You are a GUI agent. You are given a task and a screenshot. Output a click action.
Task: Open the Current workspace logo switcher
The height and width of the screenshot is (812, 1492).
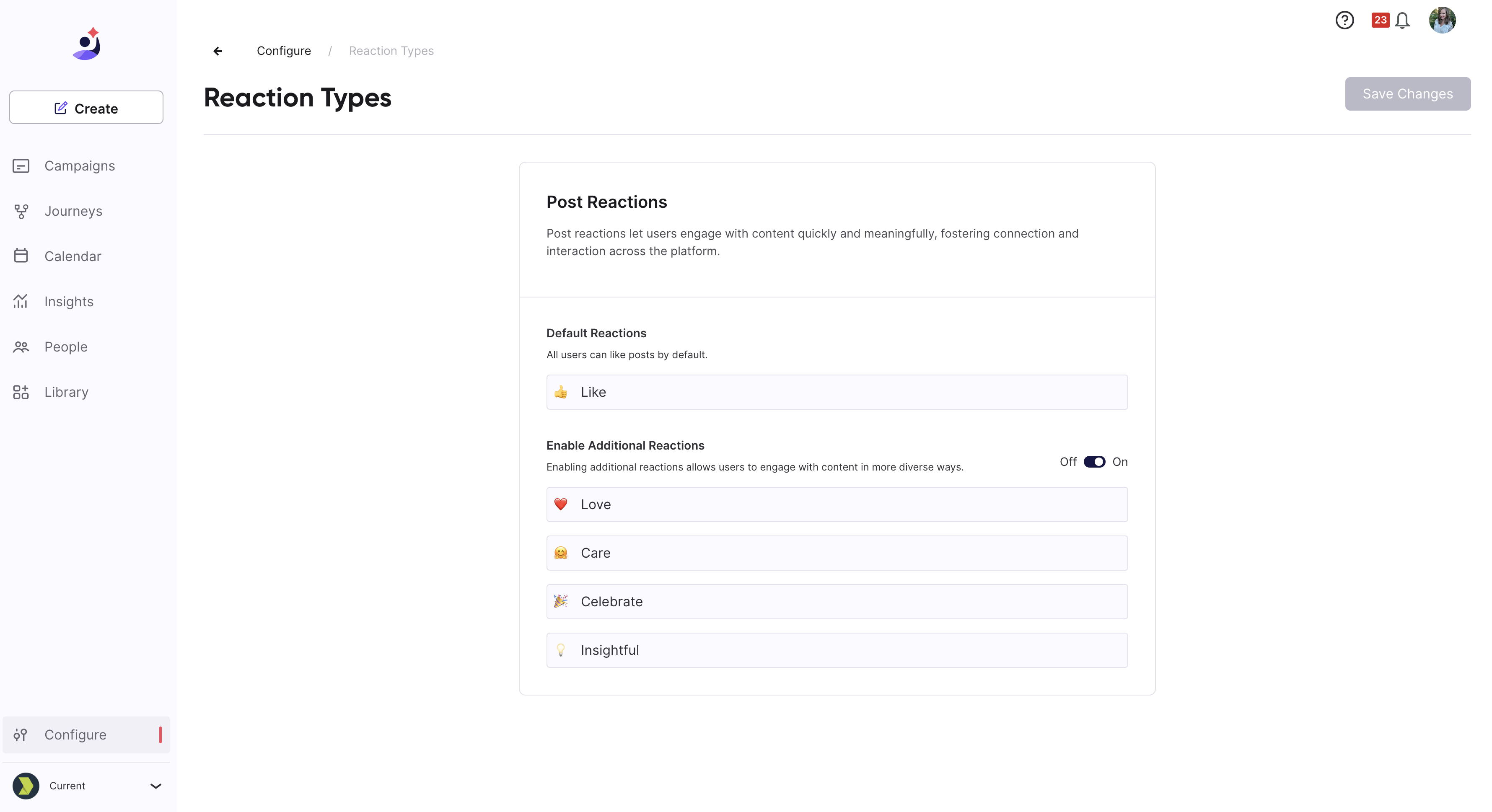[26, 786]
